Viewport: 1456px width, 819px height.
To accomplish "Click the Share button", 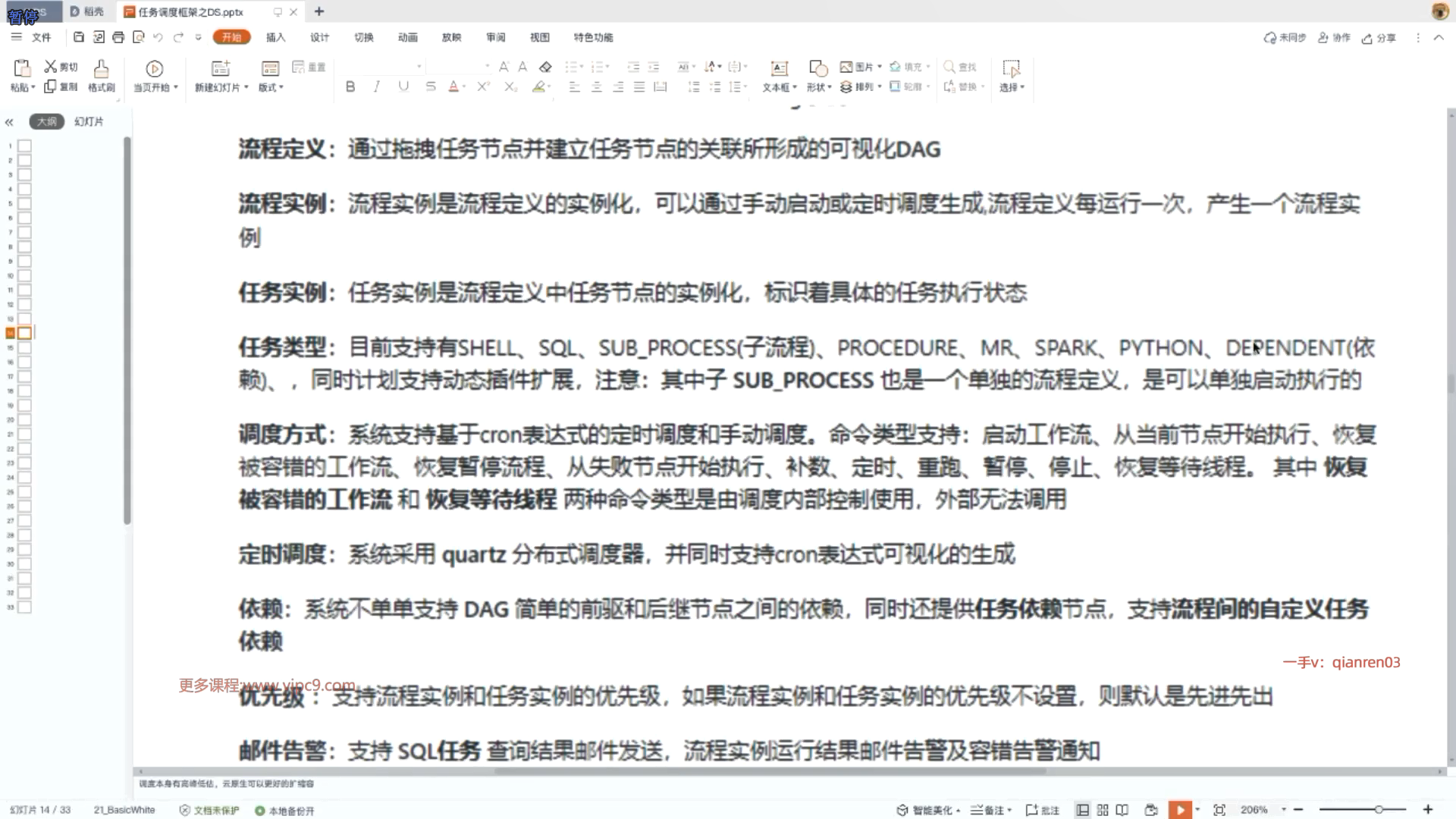I will click(x=1379, y=38).
